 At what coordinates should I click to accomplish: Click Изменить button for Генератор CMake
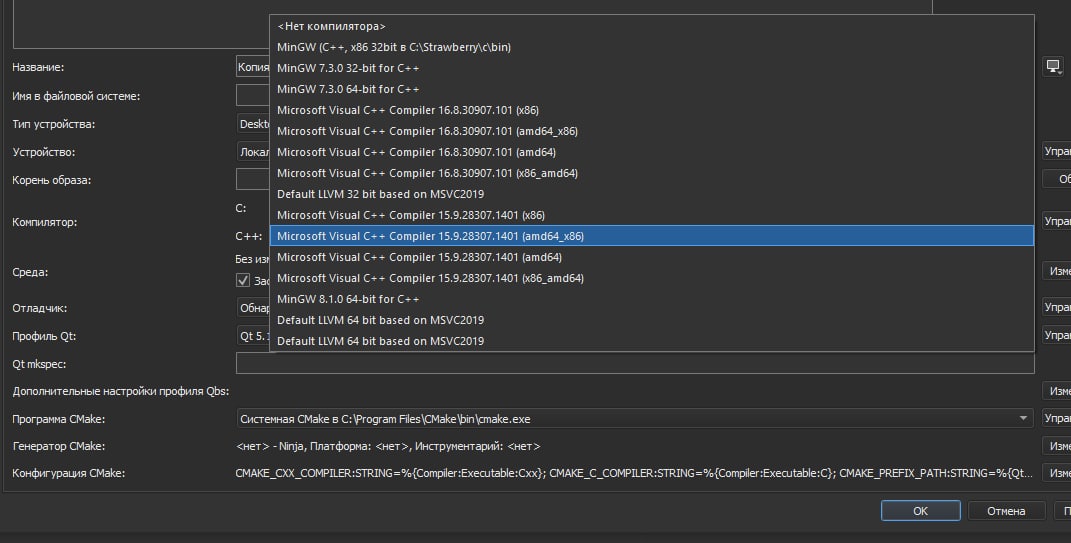pos(1057,445)
